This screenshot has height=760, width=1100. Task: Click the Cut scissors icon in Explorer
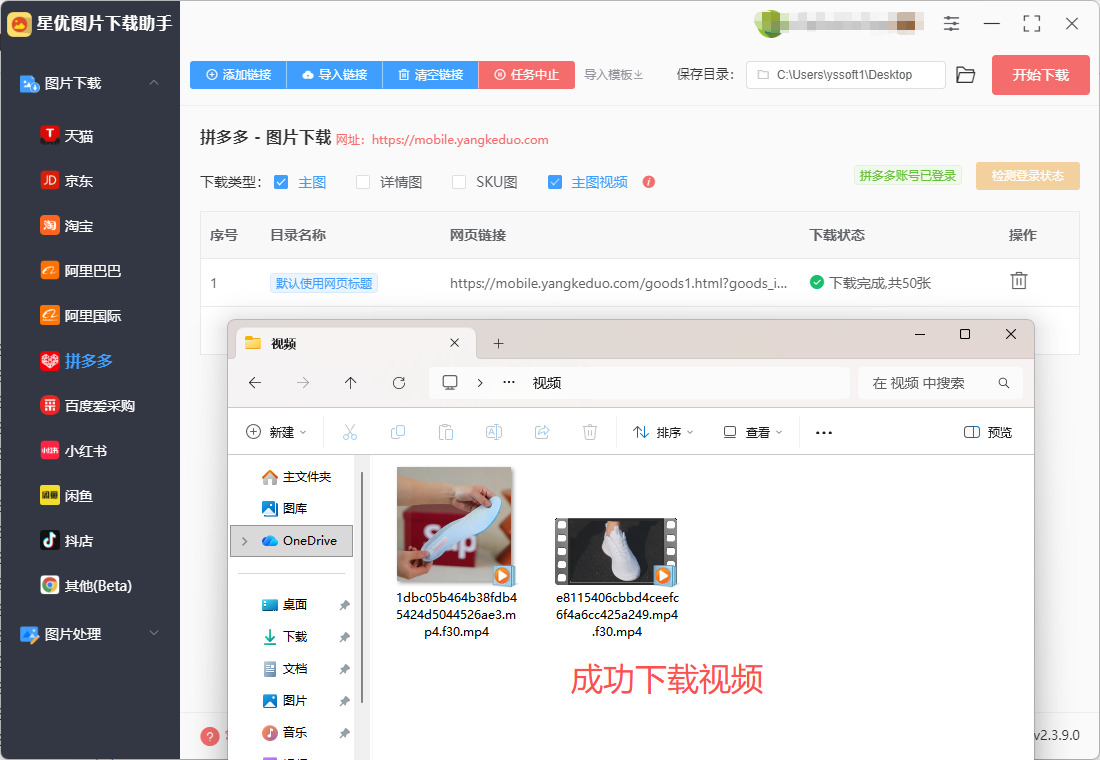(x=349, y=432)
